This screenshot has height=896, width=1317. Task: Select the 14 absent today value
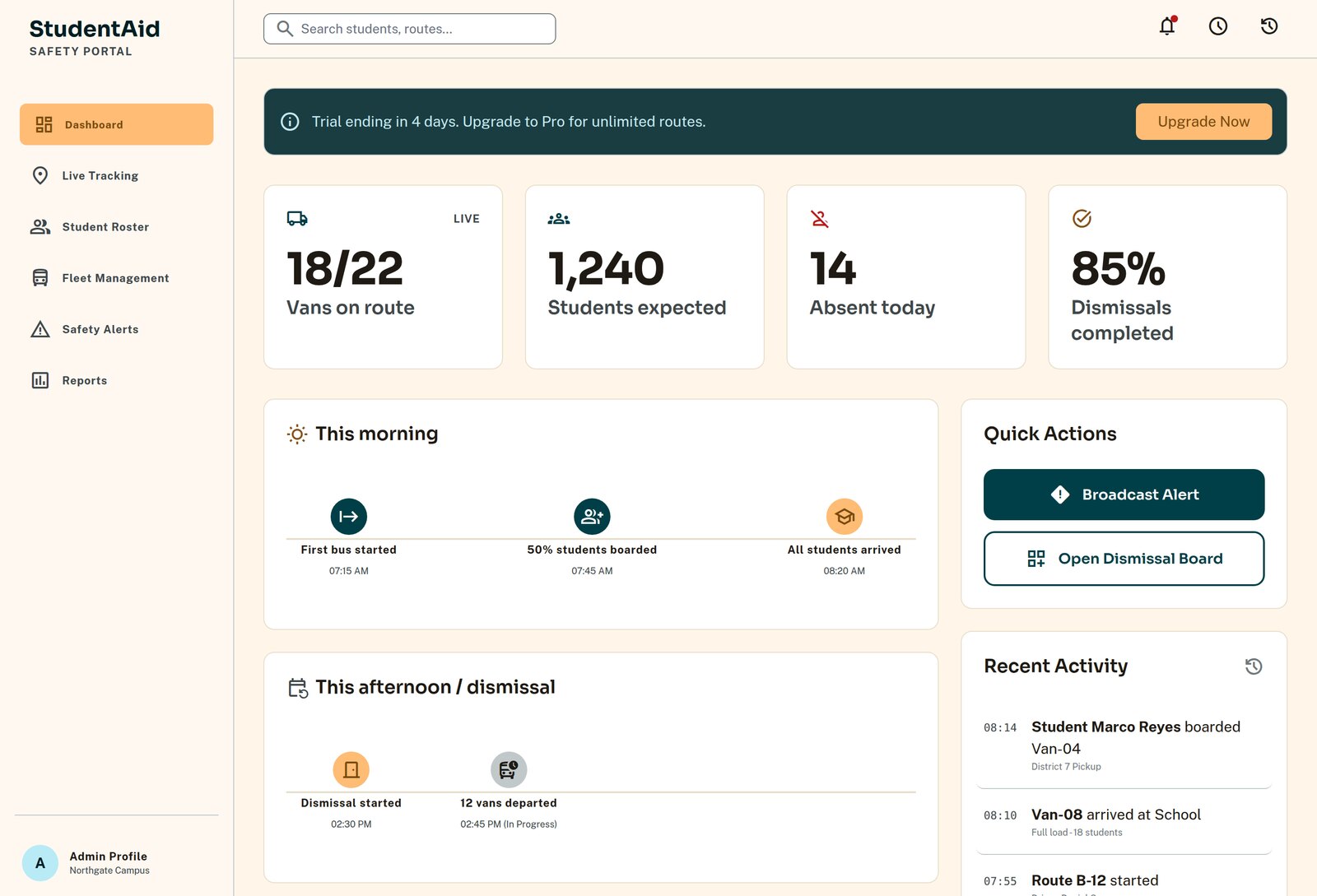(x=833, y=268)
